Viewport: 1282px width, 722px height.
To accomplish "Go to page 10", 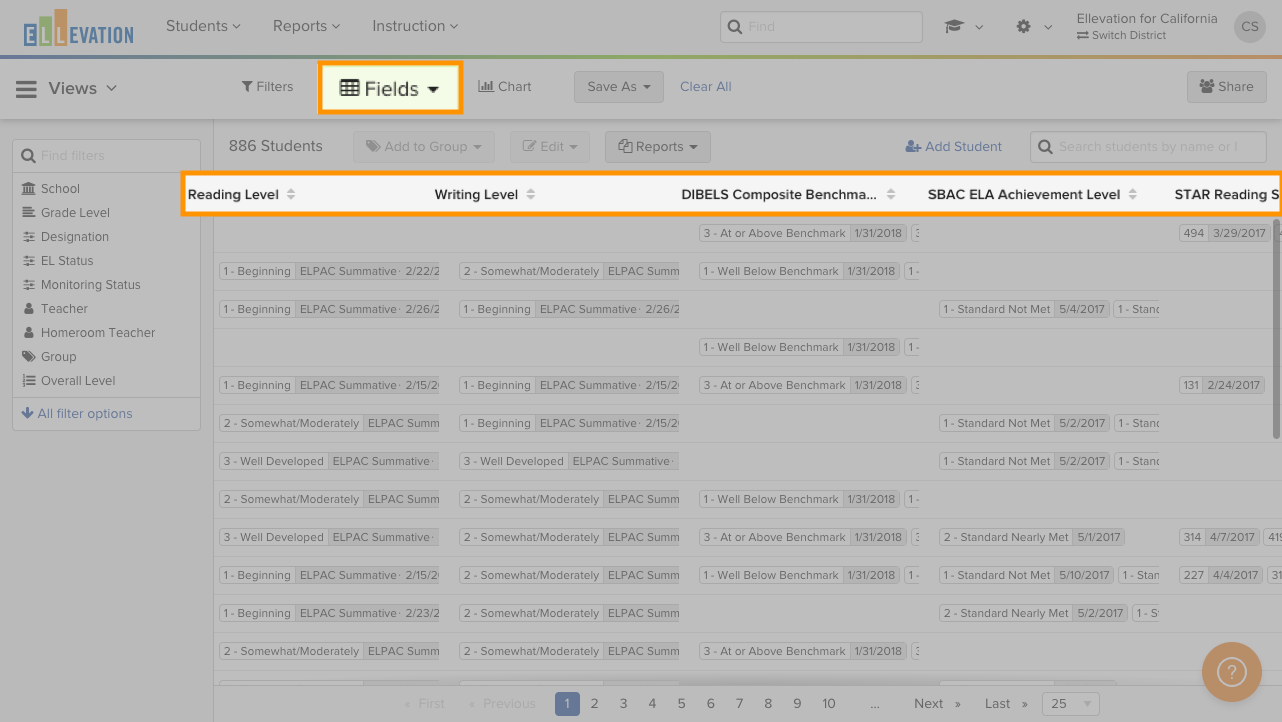I will point(828,704).
